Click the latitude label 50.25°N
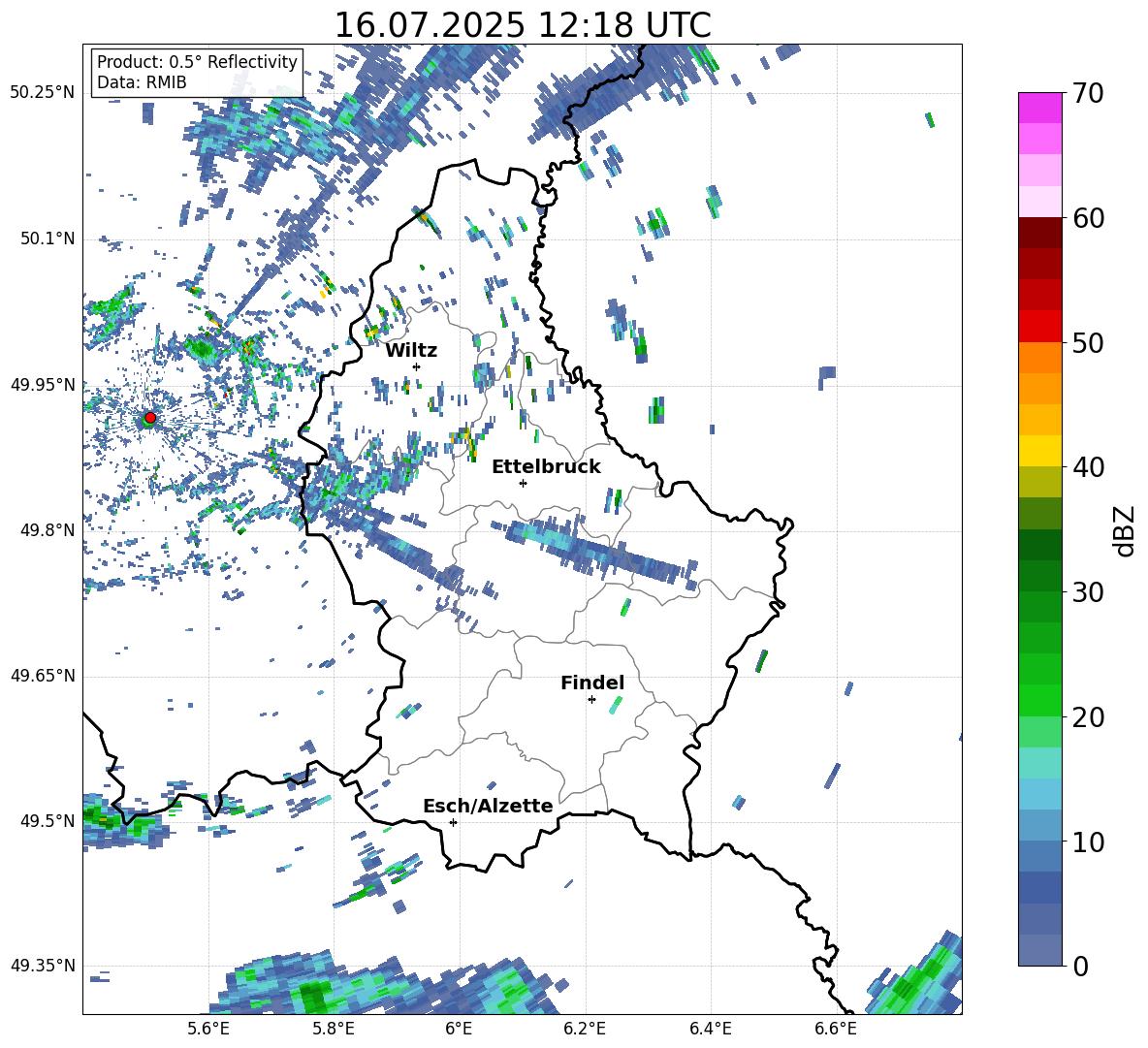1148x1048 pixels. point(43,92)
